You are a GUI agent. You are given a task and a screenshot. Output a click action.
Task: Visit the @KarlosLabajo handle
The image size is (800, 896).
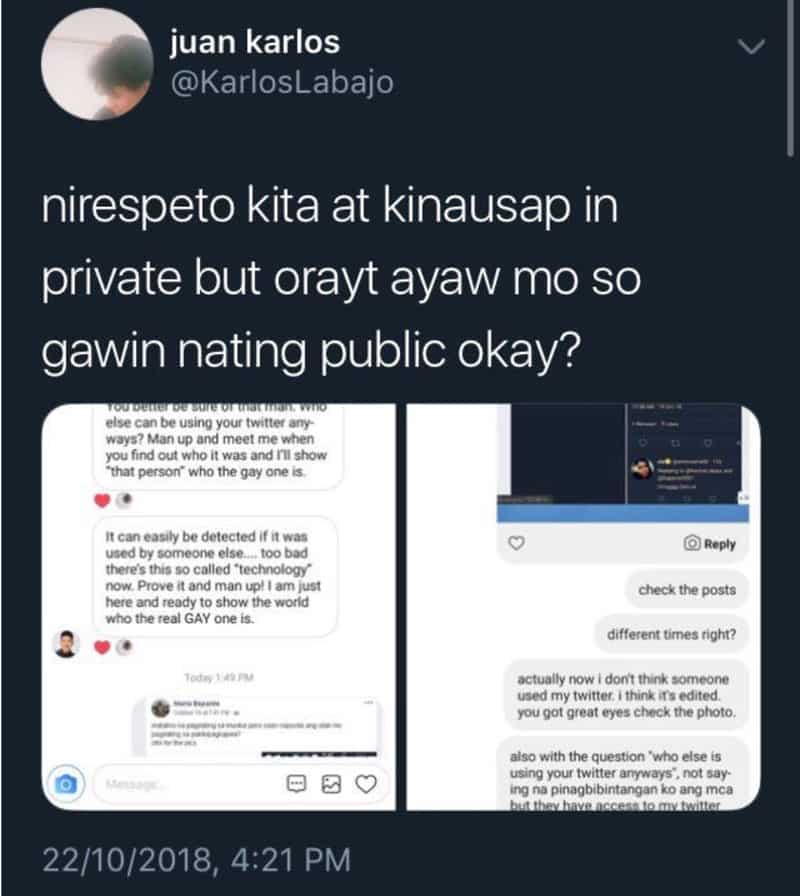pyautogui.click(x=282, y=82)
